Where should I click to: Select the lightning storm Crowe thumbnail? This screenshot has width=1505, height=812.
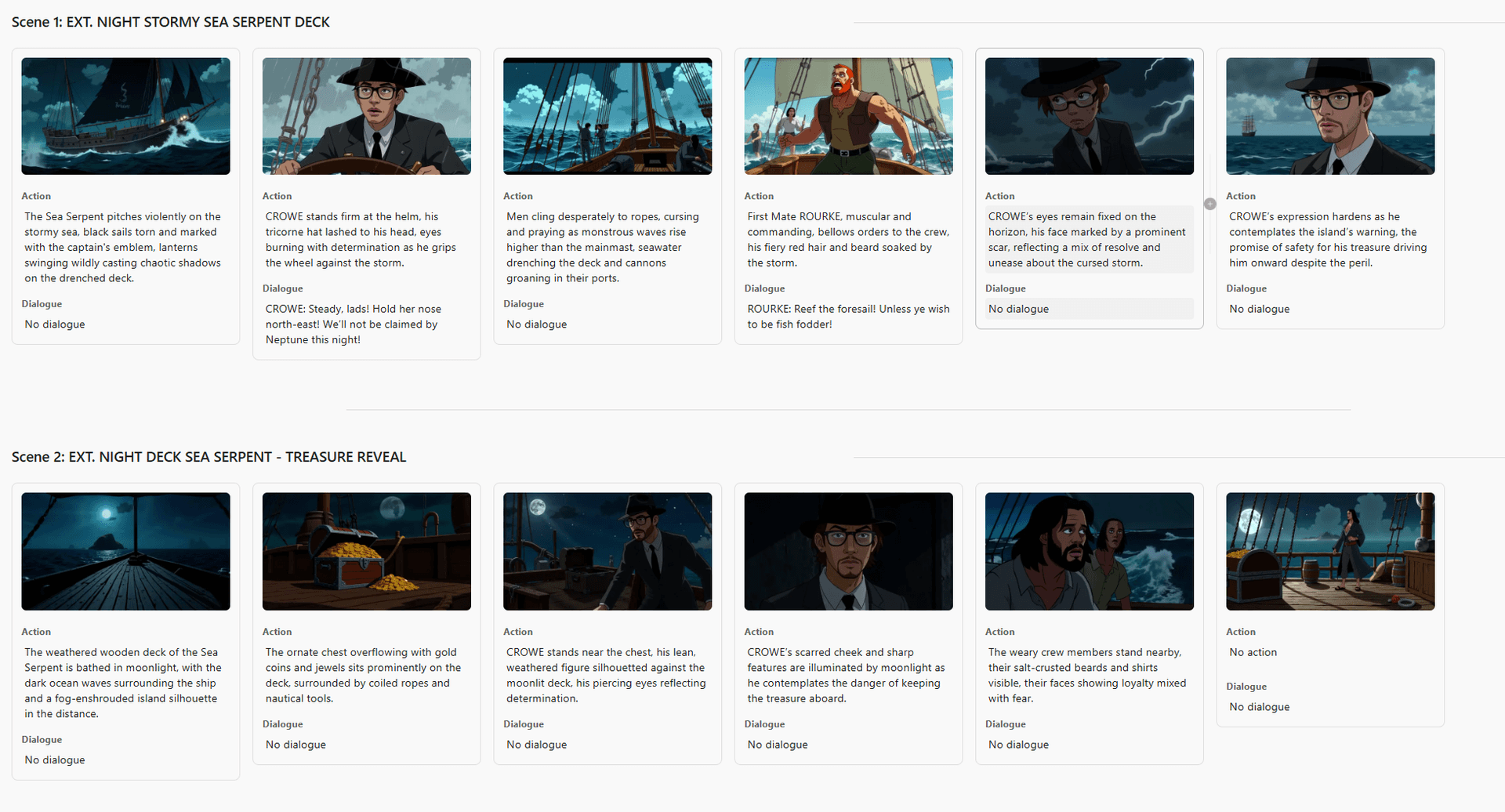tap(1089, 116)
